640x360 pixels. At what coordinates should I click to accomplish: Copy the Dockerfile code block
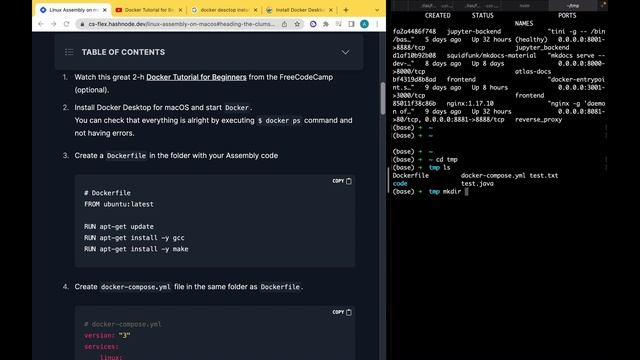pos(342,181)
